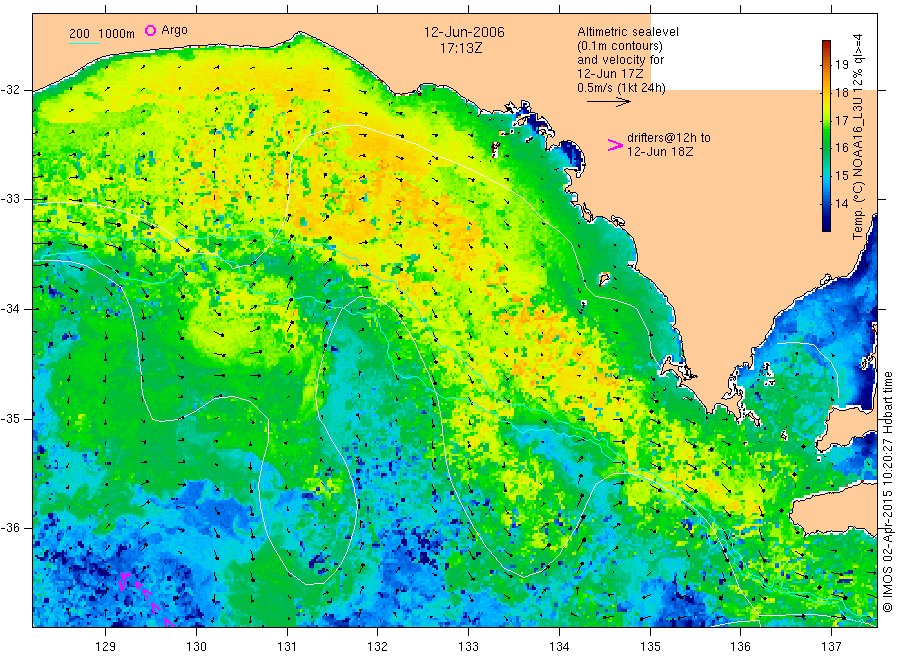Click the '(0.1m contours)' caption line
Viewport: 900px width, 660px height.
619,46
